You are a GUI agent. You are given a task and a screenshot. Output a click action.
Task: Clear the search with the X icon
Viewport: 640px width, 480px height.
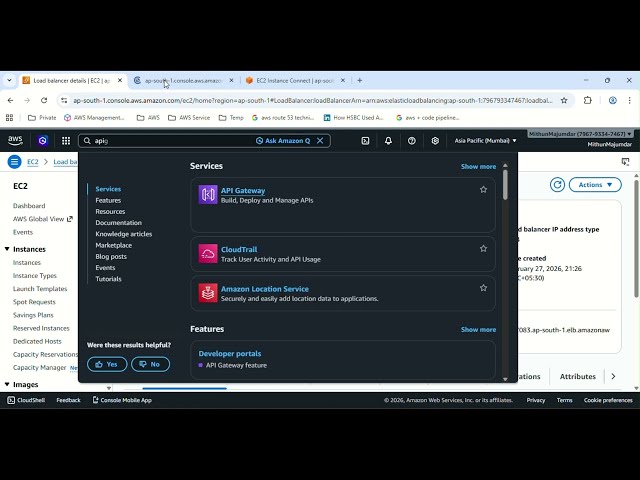tap(320, 140)
